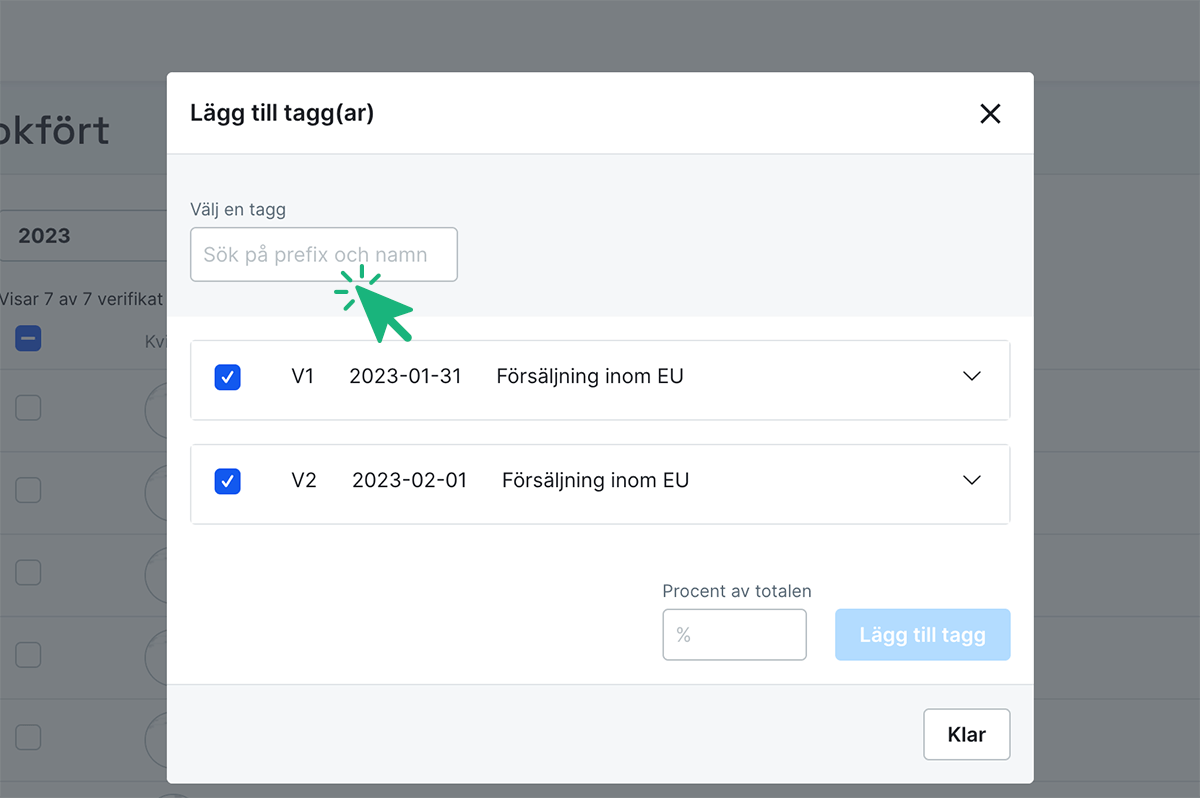The width and height of the screenshot is (1200, 798).
Task: Click the indeterminate select-all checkbox
Action: 28,339
